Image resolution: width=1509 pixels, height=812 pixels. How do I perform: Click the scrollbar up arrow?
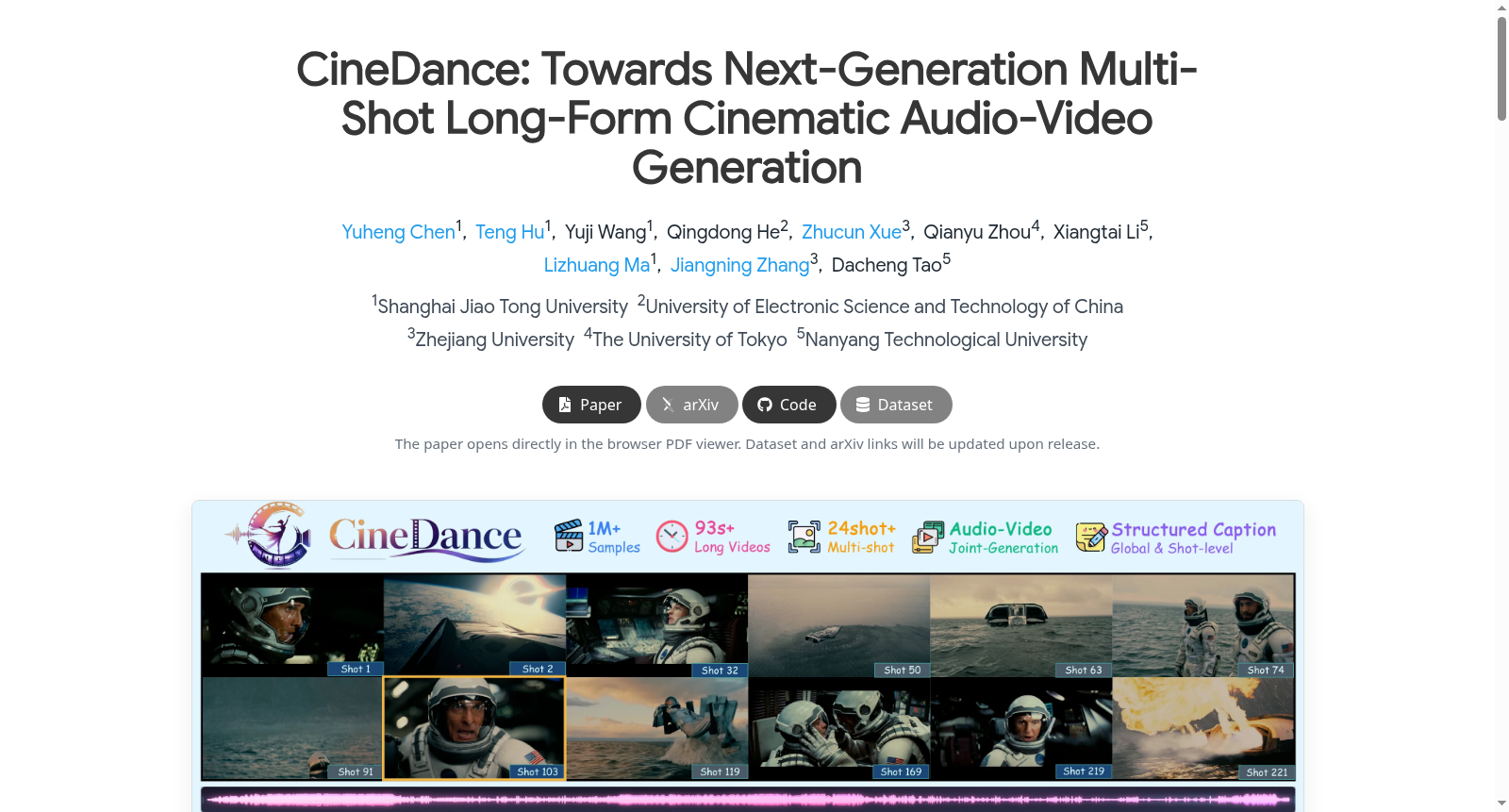pos(1501,8)
